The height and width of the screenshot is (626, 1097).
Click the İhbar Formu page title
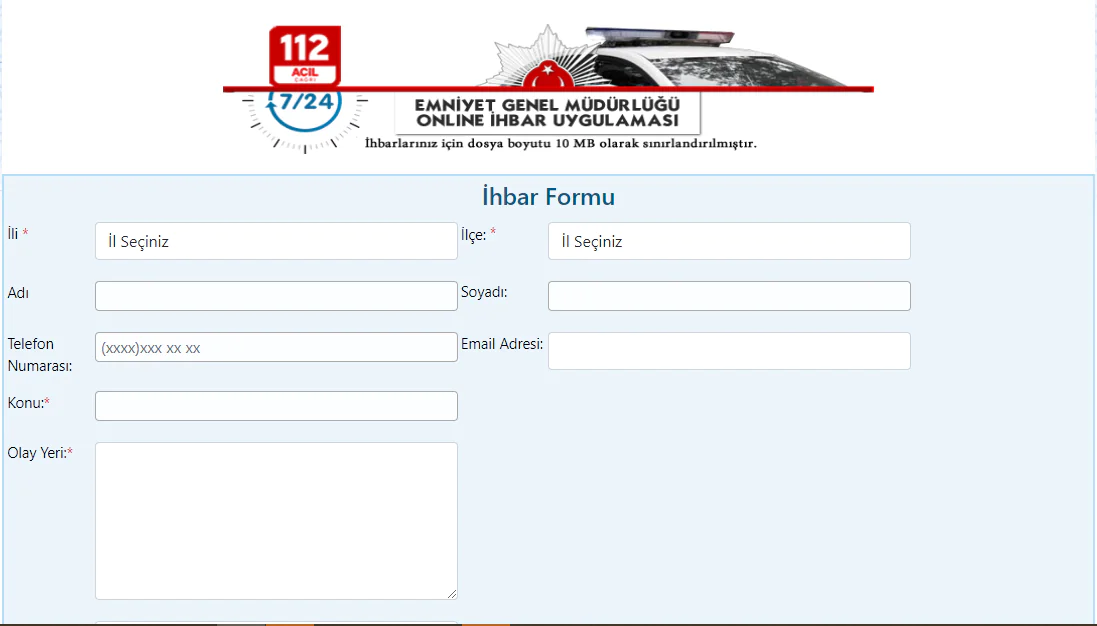coord(548,196)
